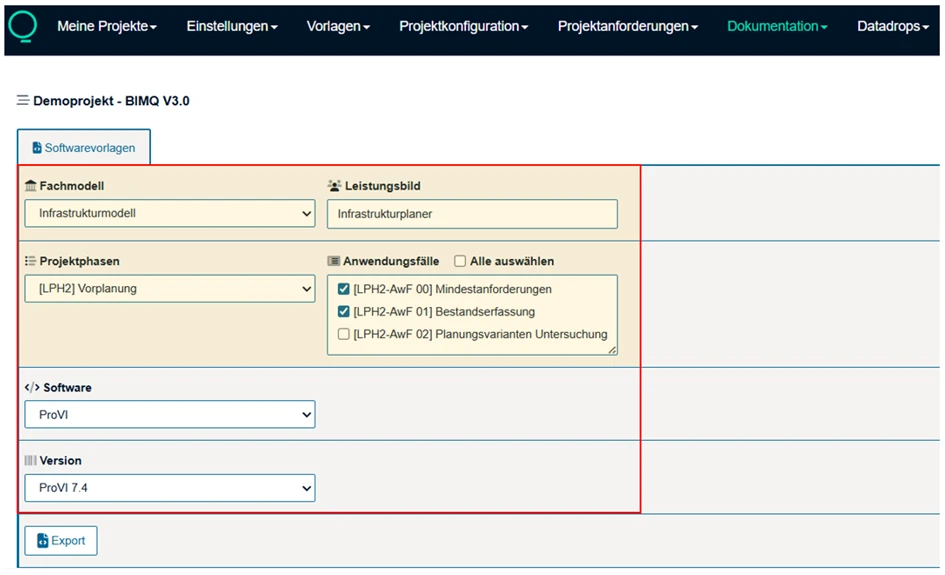
Task: Click the Projektphasen list icon
Action: [x=30, y=261]
